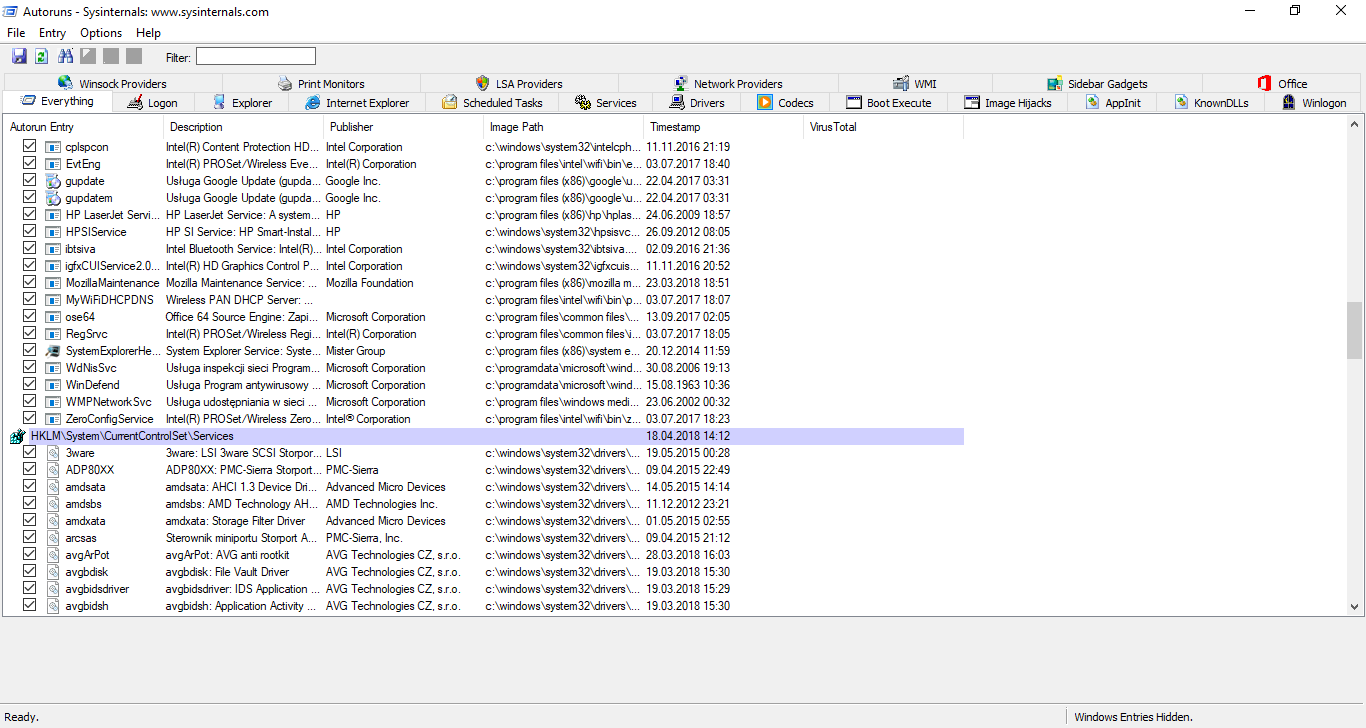Select the arcsas driver name
1366x728 pixels.
(x=81, y=538)
